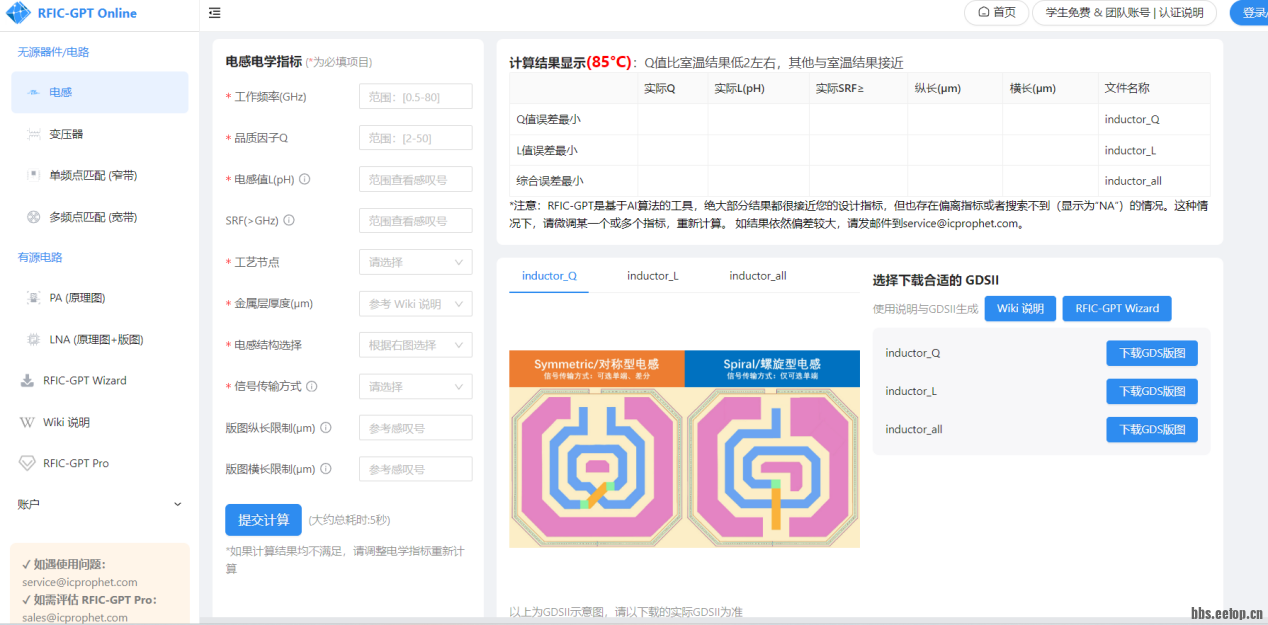Click the 电感值L(pH) input field
The height and width of the screenshot is (625, 1268).
pos(415,179)
